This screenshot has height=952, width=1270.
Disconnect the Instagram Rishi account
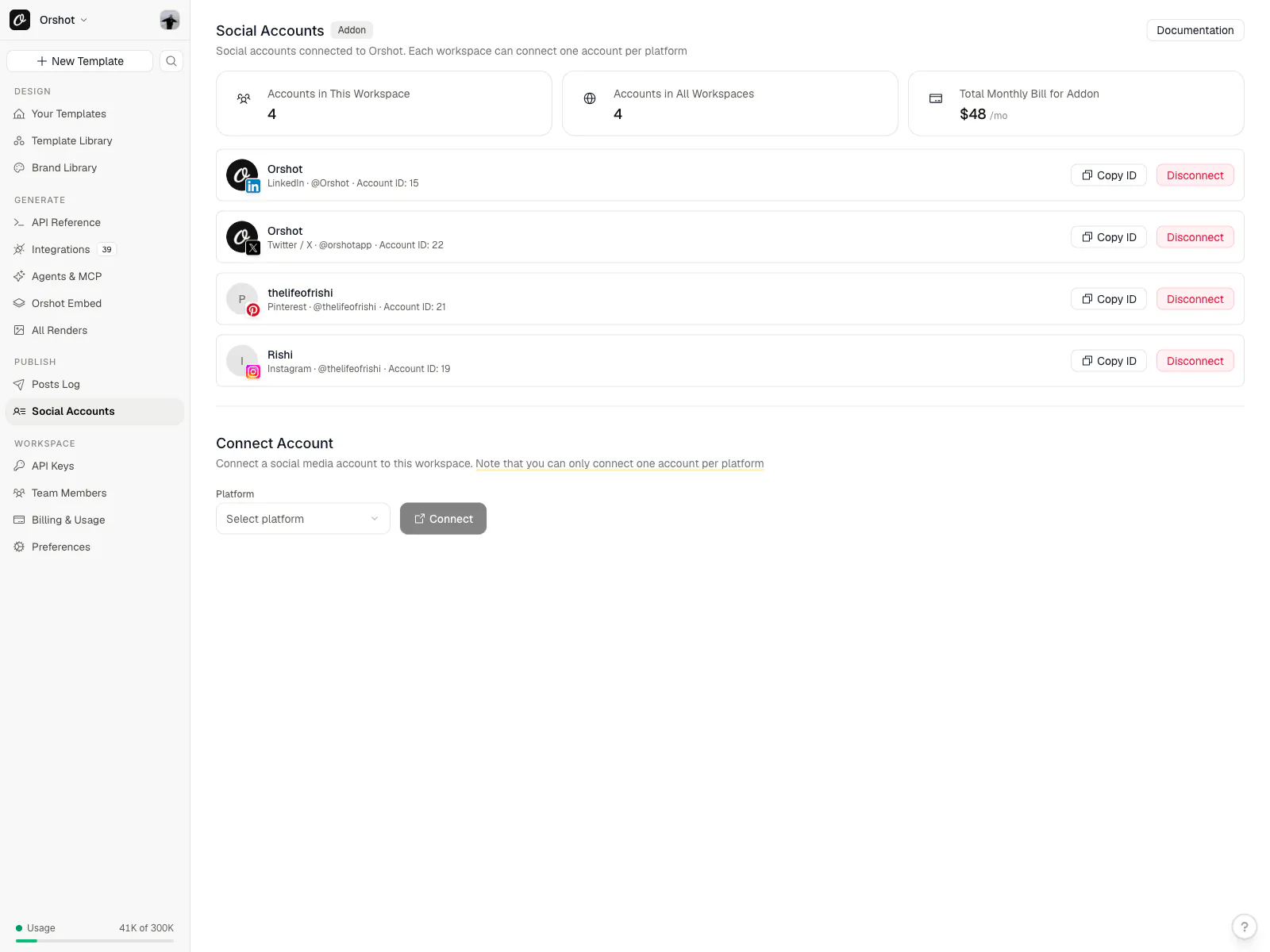pos(1195,361)
